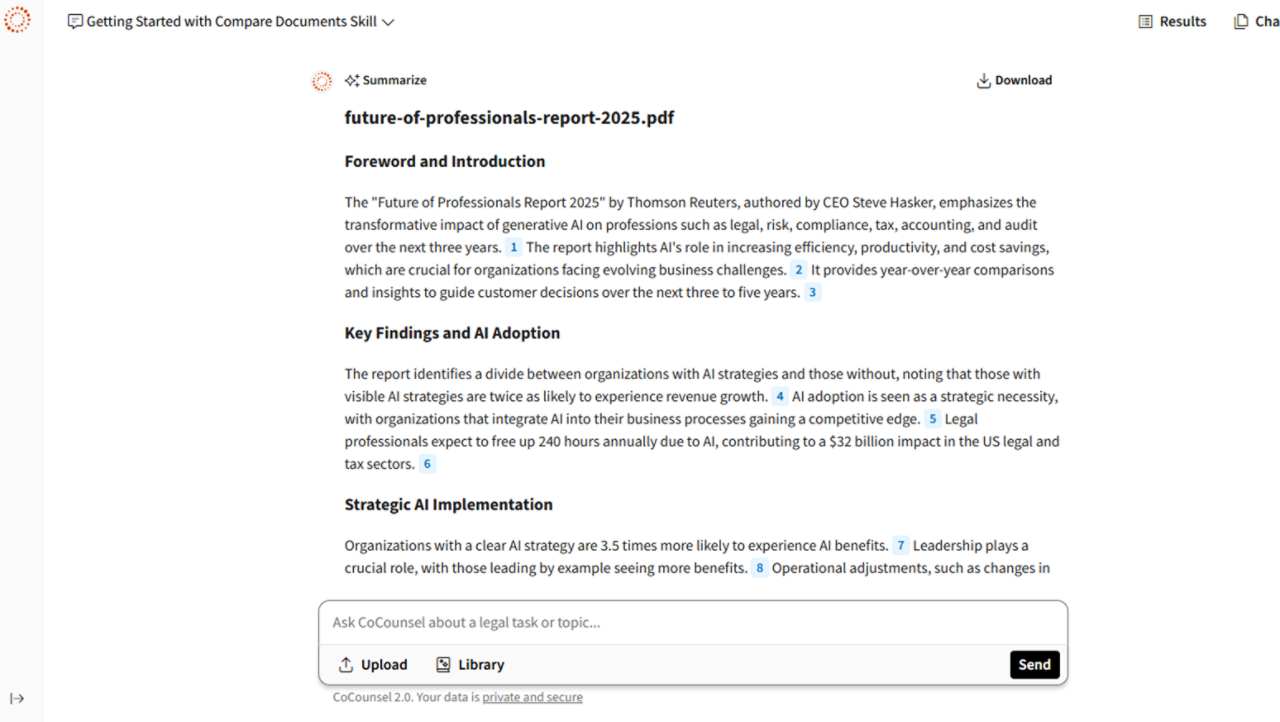Download the summary document
Image resolution: width=1280 pixels, height=722 pixels.
click(x=1014, y=81)
